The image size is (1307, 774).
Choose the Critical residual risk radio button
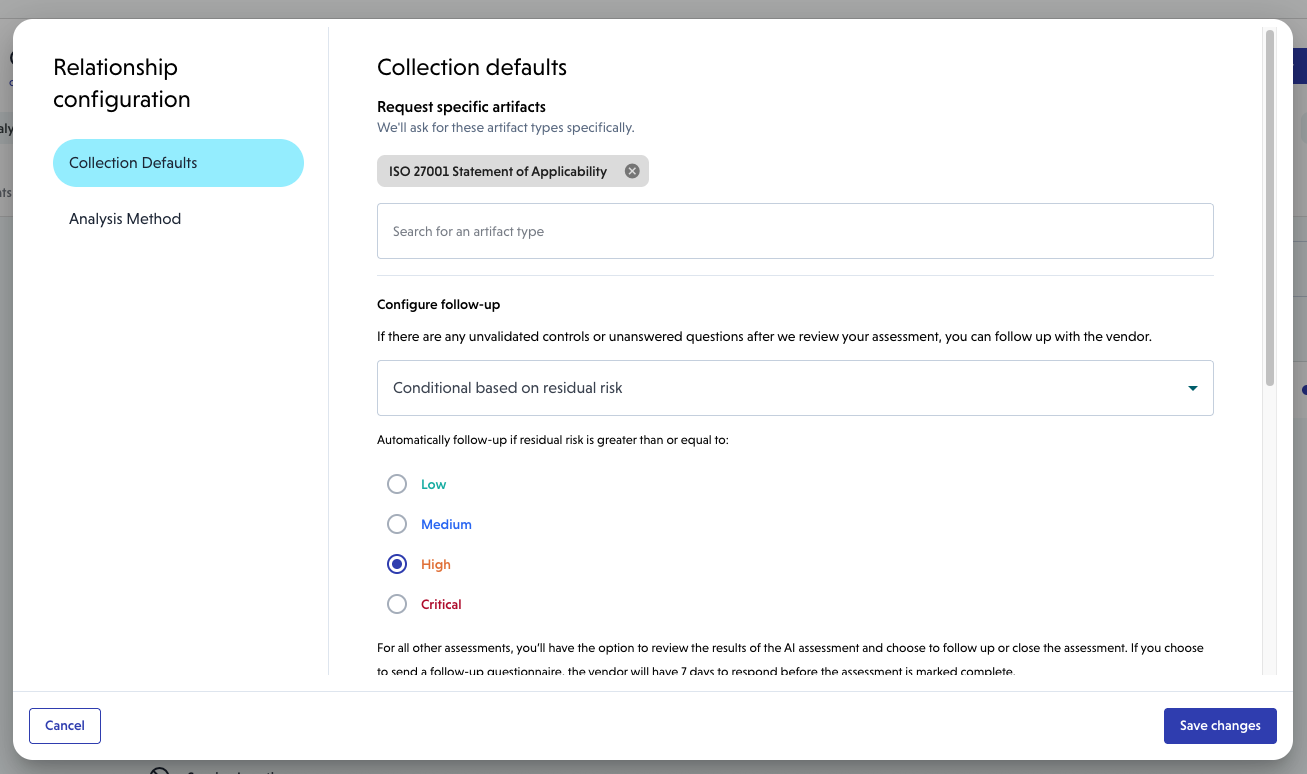pos(397,604)
